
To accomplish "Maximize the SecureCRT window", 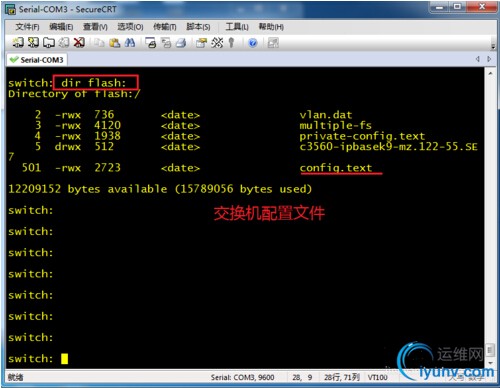I will click(458, 7).
